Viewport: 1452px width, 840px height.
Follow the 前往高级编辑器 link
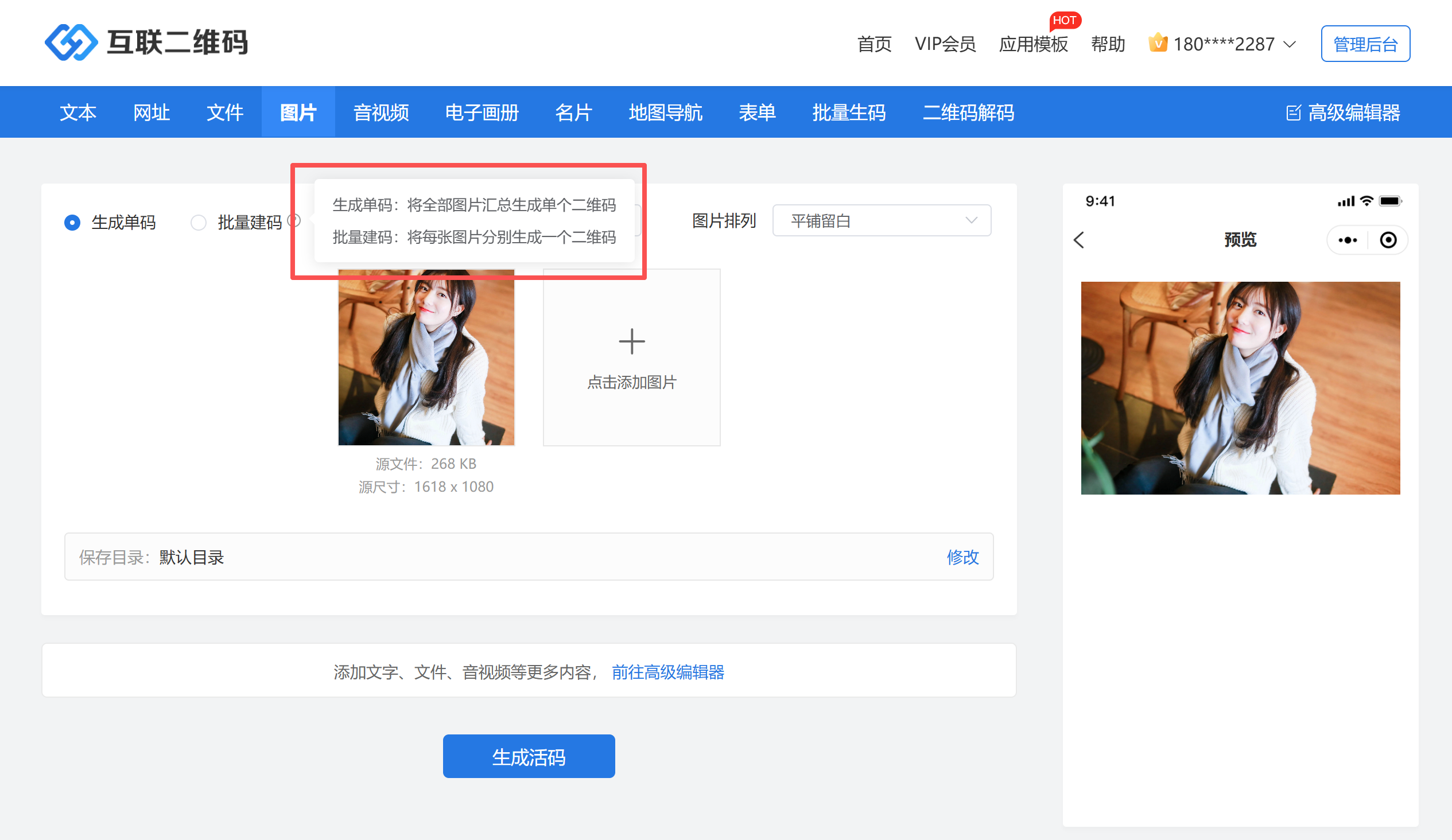pyautogui.click(x=668, y=672)
